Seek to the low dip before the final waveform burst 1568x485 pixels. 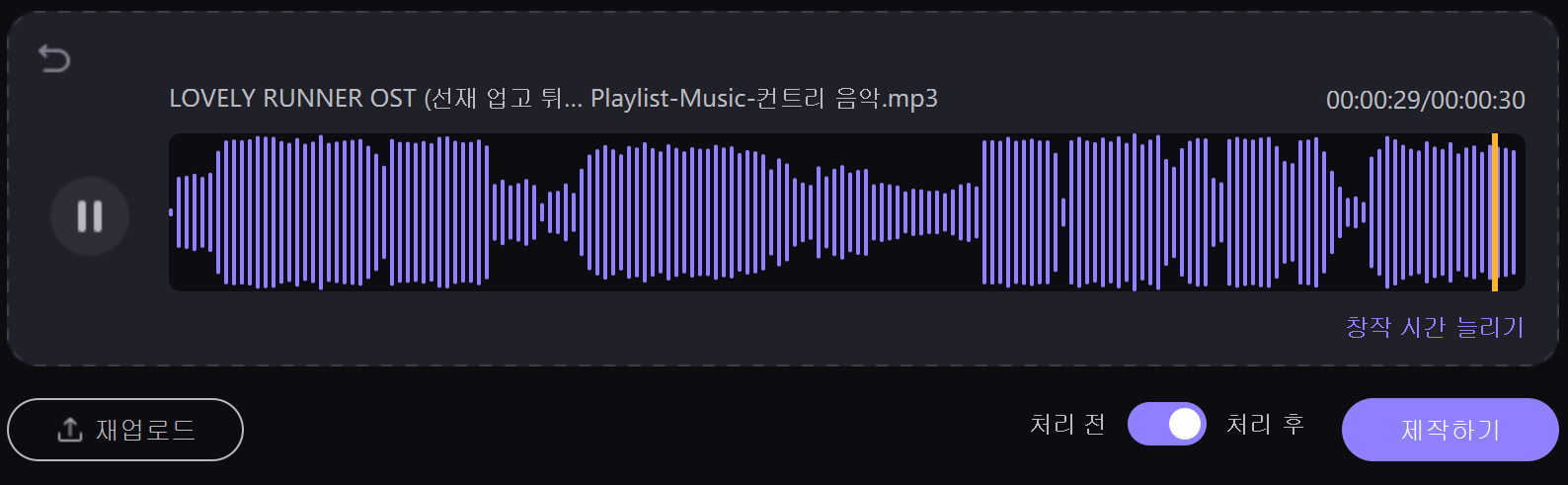coord(1354,212)
